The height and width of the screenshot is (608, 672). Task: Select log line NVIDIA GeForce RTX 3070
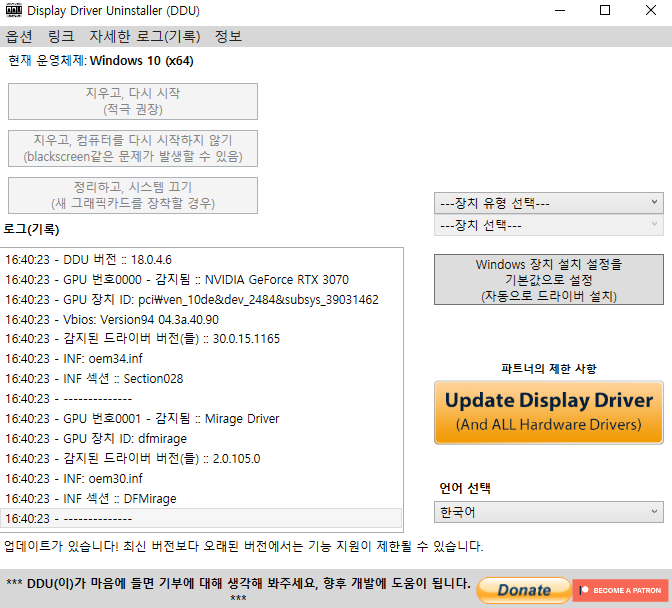[x=201, y=280]
